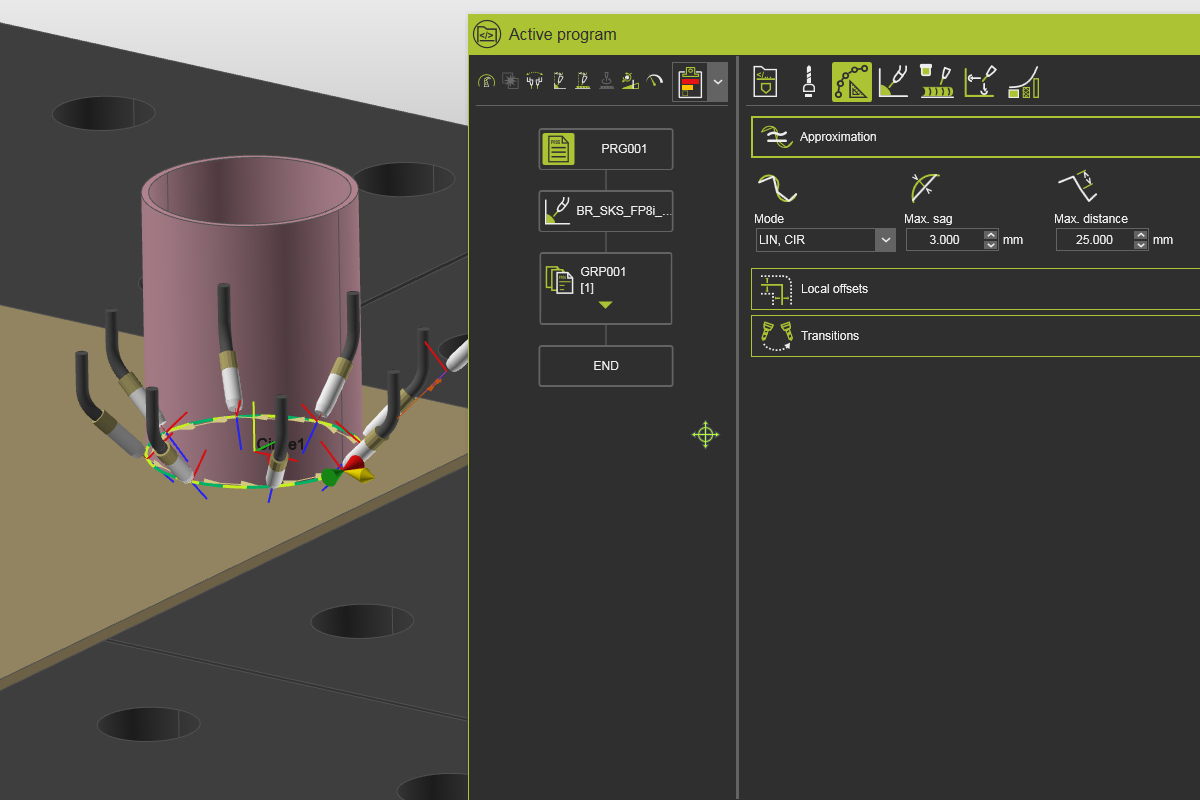Toggle the process simulation icon near the gauge
This screenshot has height=800, width=1200.
(x=630, y=80)
